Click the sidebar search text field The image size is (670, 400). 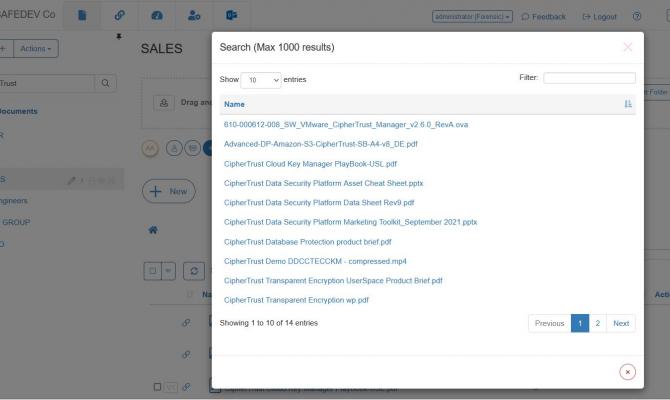(46, 83)
